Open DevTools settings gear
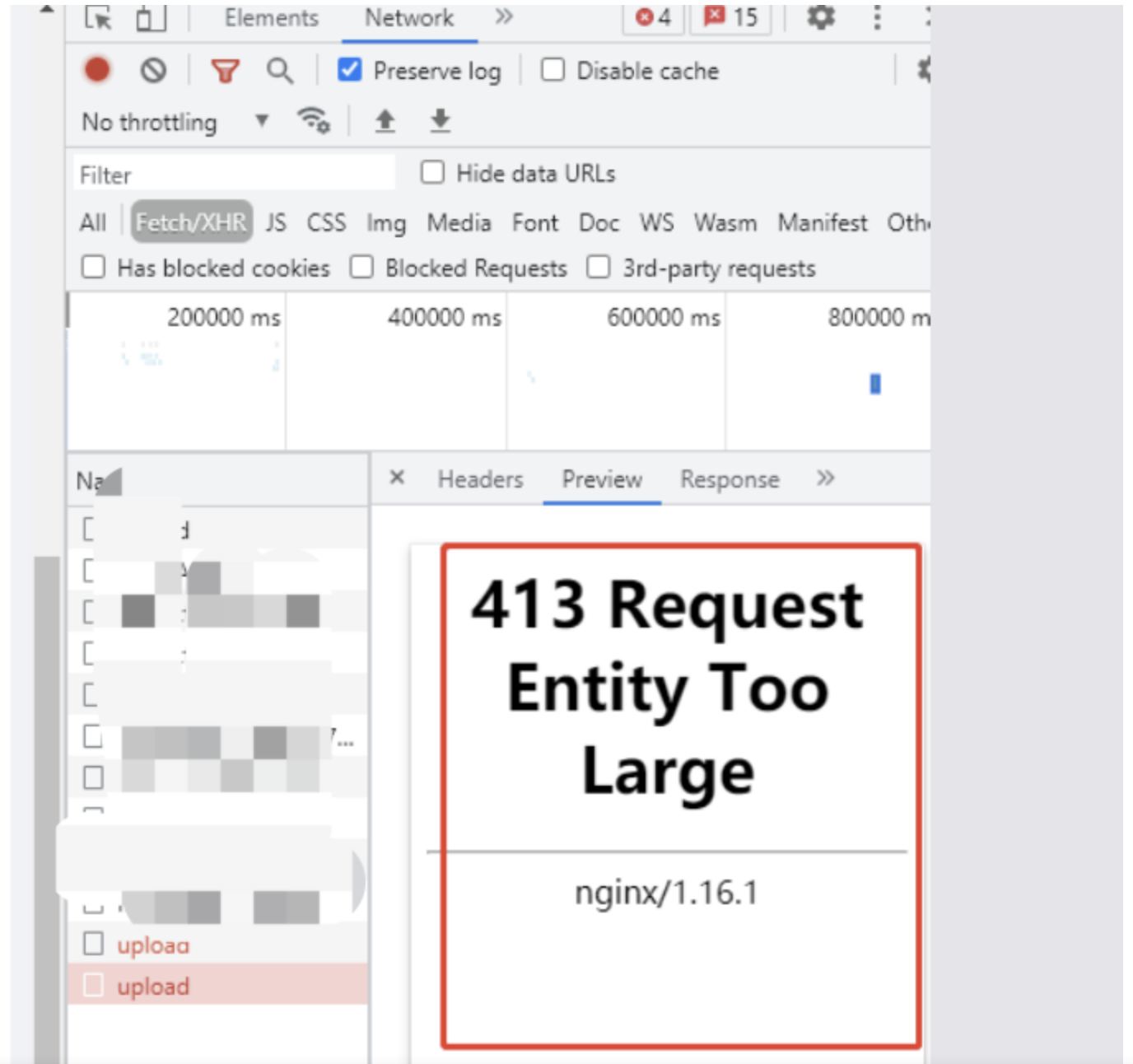 (x=820, y=17)
